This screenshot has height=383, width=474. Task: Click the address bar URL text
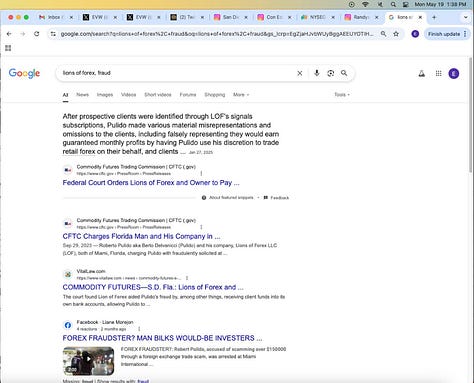pos(217,34)
